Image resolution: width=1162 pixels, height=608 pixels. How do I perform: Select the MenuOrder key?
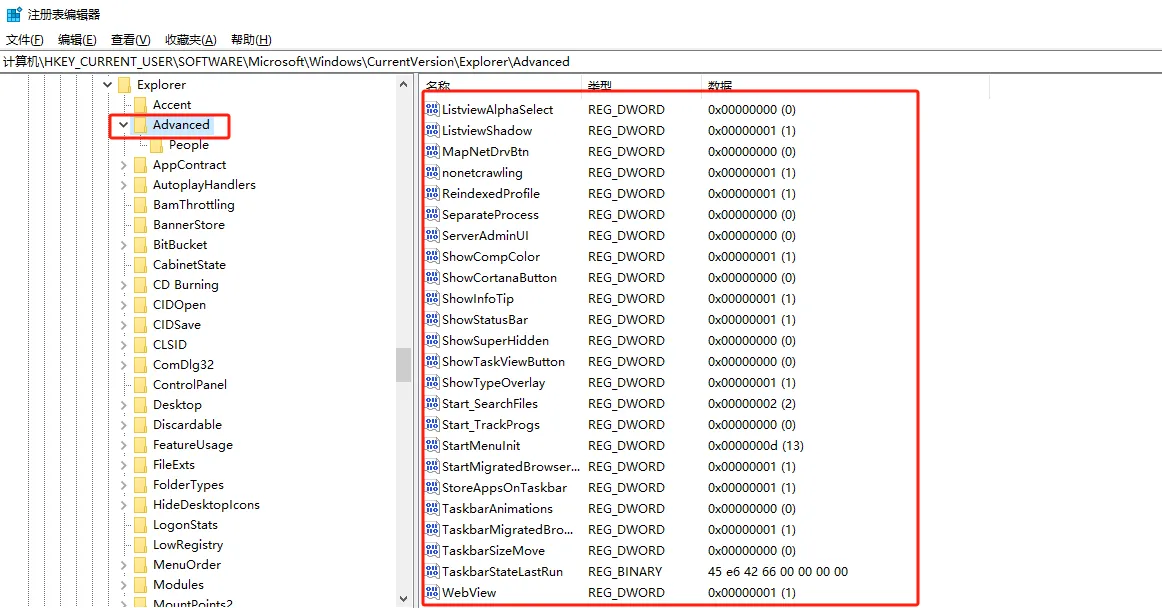tap(187, 565)
